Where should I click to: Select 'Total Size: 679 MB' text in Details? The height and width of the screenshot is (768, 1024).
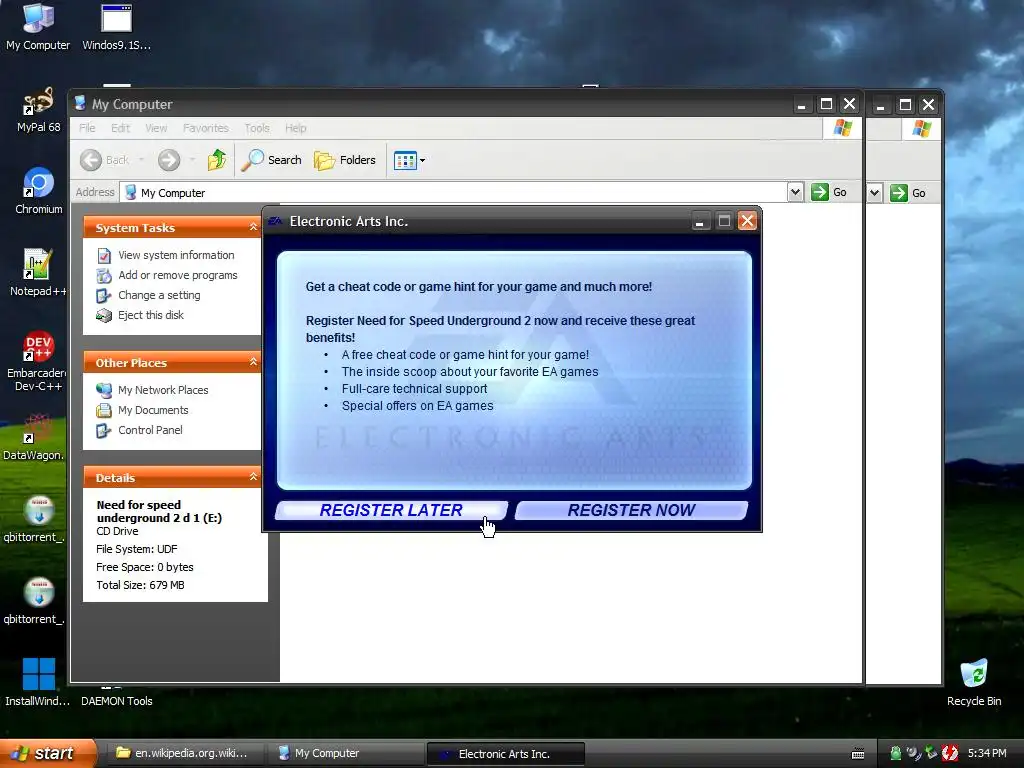140,585
